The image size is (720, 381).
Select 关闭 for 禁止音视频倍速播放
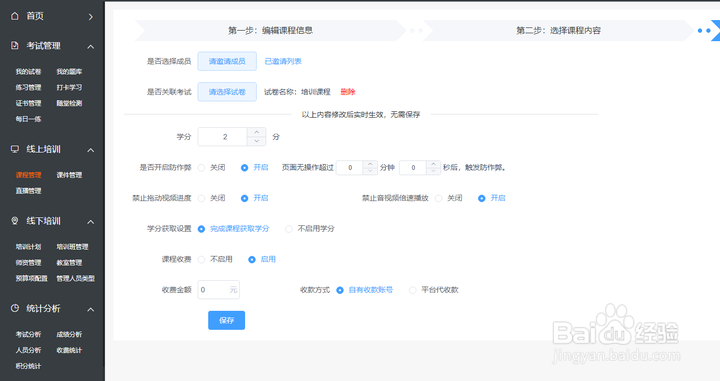449,198
